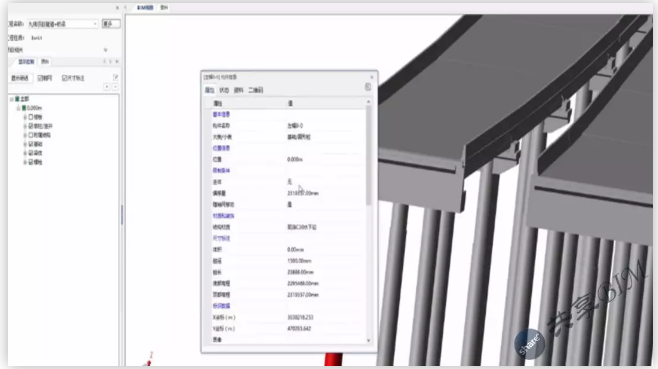
Task: Open the 状态 tab in component dialog
Action: (x=224, y=90)
